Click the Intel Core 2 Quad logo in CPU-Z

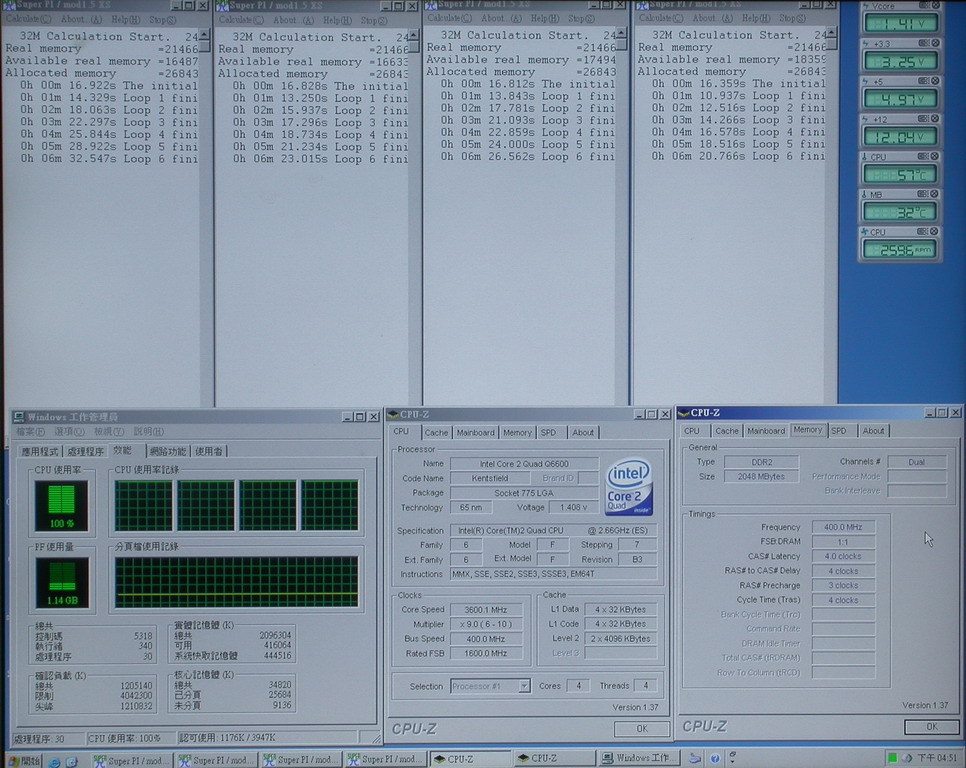point(628,487)
